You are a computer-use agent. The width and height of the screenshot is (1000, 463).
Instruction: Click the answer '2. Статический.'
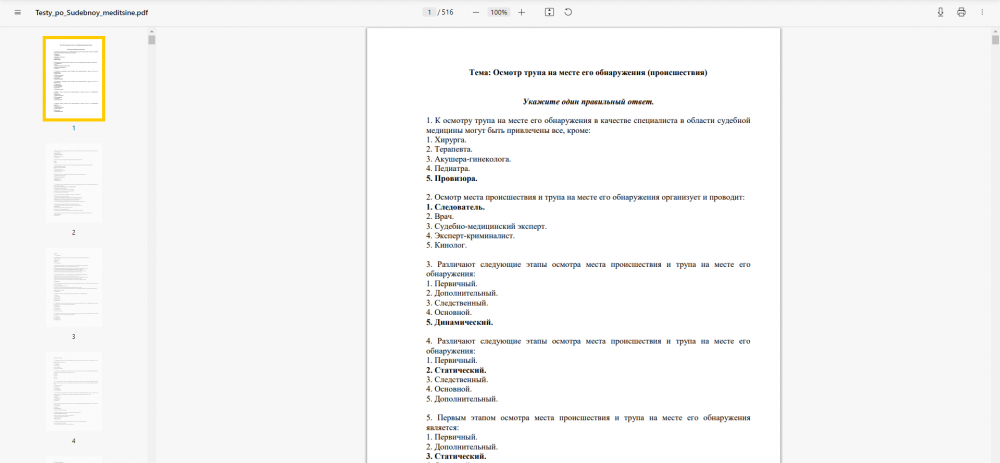click(x=456, y=371)
